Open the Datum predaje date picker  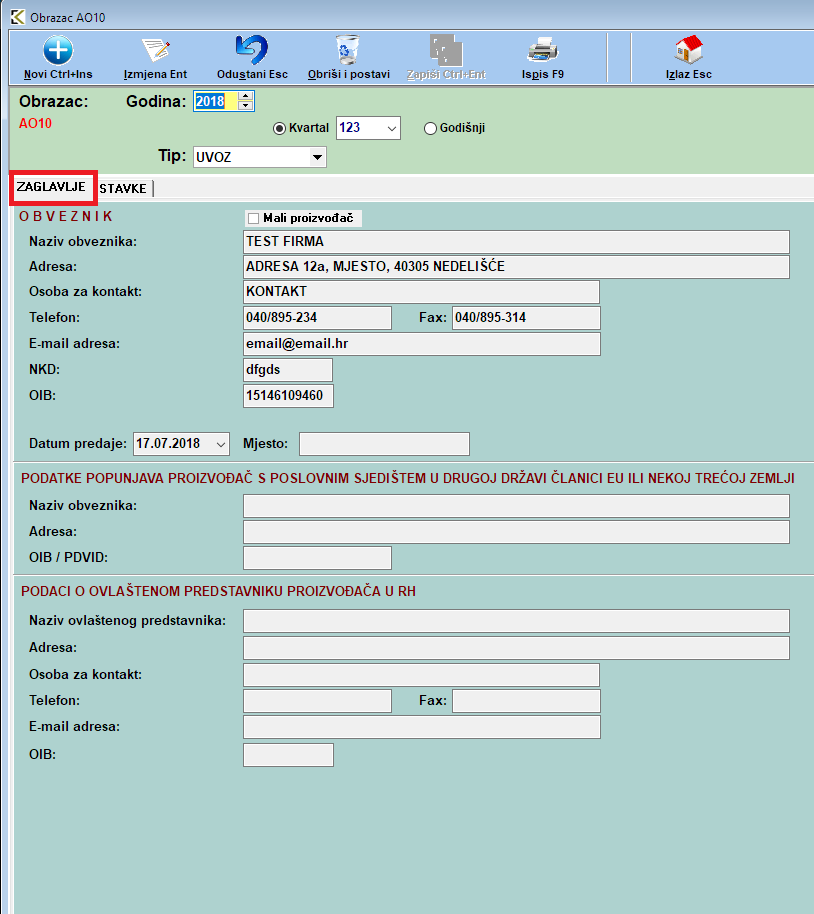tap(220, 444)
